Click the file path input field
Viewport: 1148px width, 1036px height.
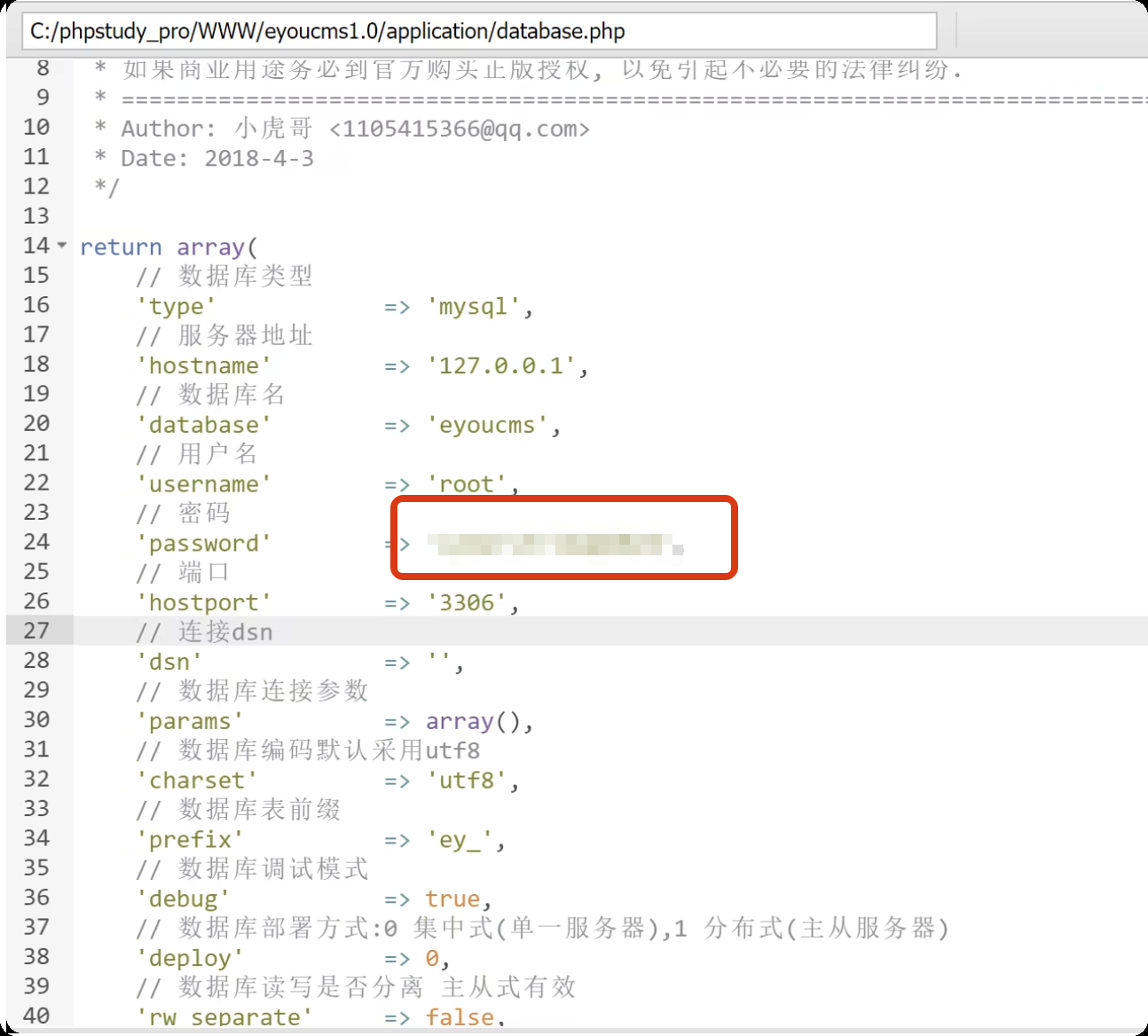tap(479, 32)
